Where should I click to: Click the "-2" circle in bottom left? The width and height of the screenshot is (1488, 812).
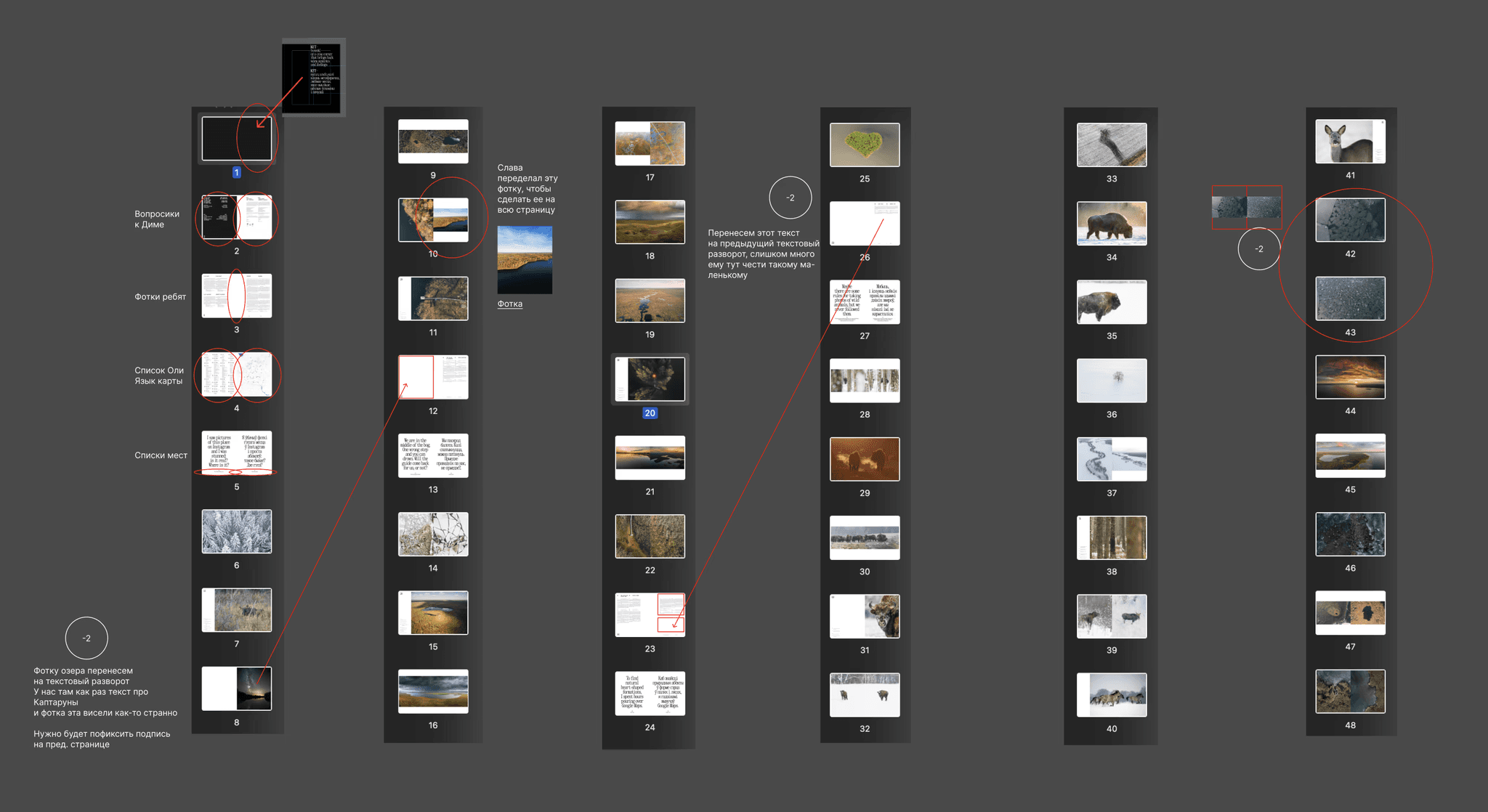86,638
